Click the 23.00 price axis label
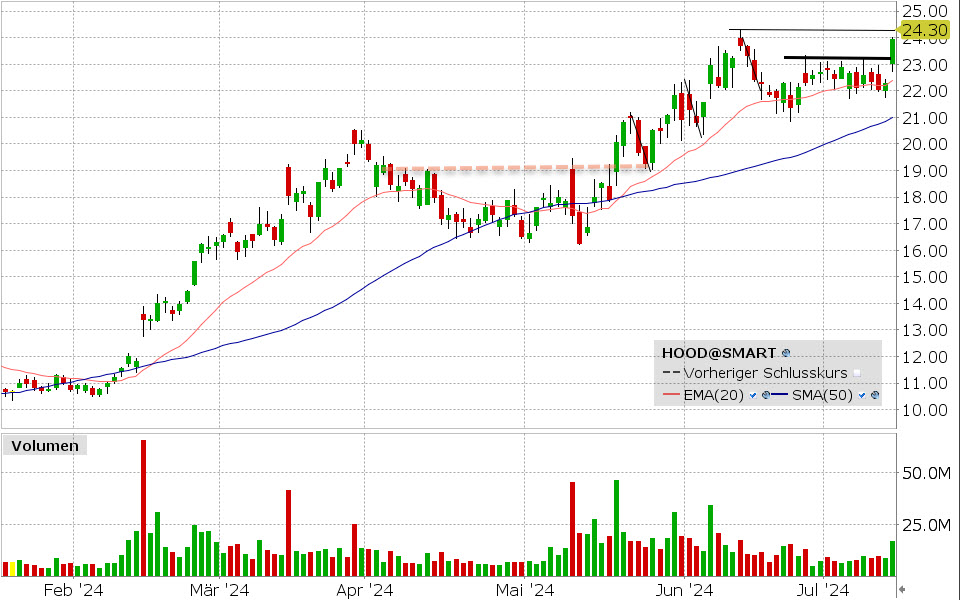Image resolution: width=960 pixels, height=600 pixels. pos(926,64)
